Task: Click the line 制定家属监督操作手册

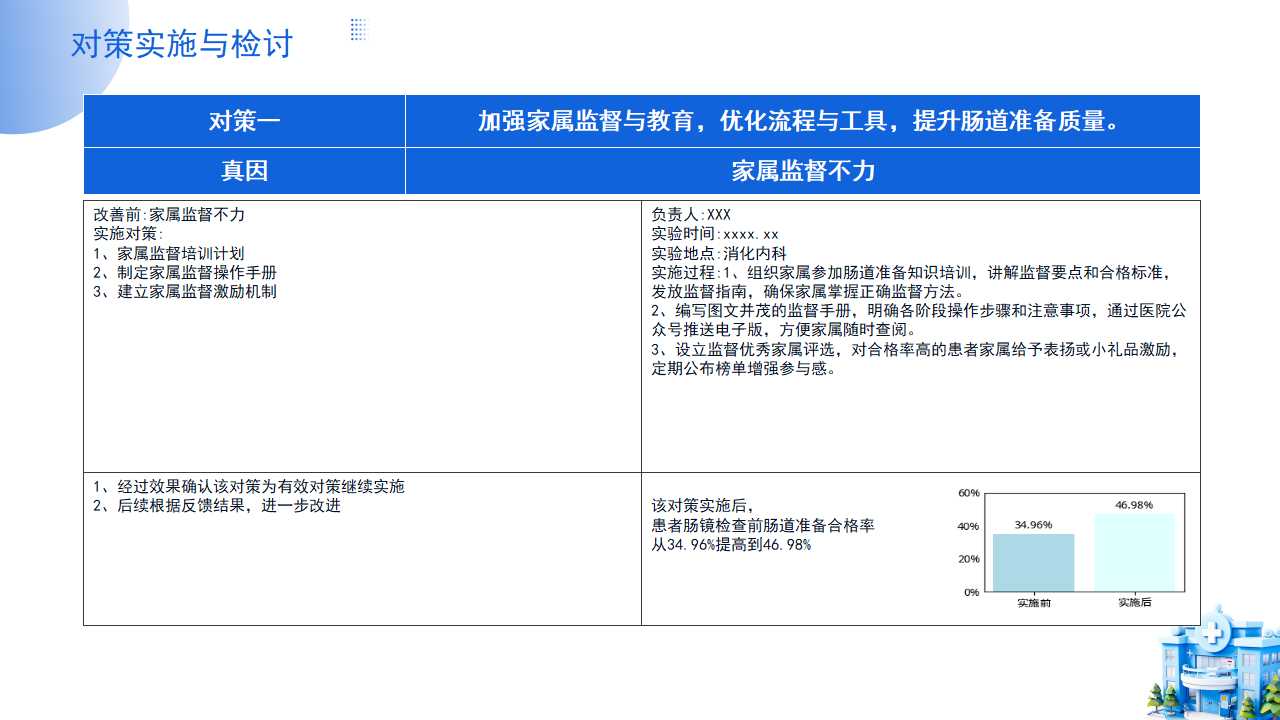Action: [x=185, y=272]
